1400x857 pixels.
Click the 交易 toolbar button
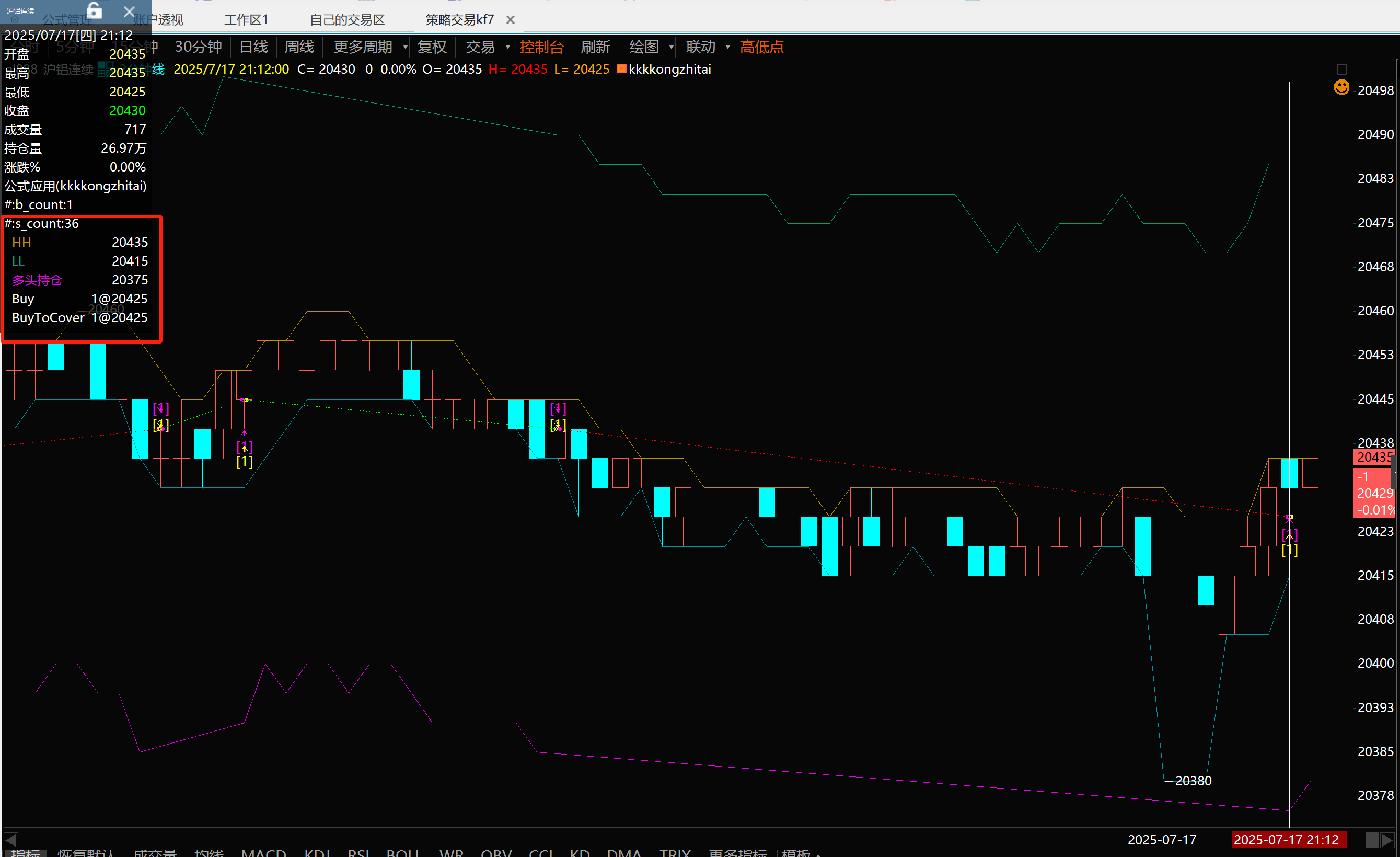click(480, 47)
